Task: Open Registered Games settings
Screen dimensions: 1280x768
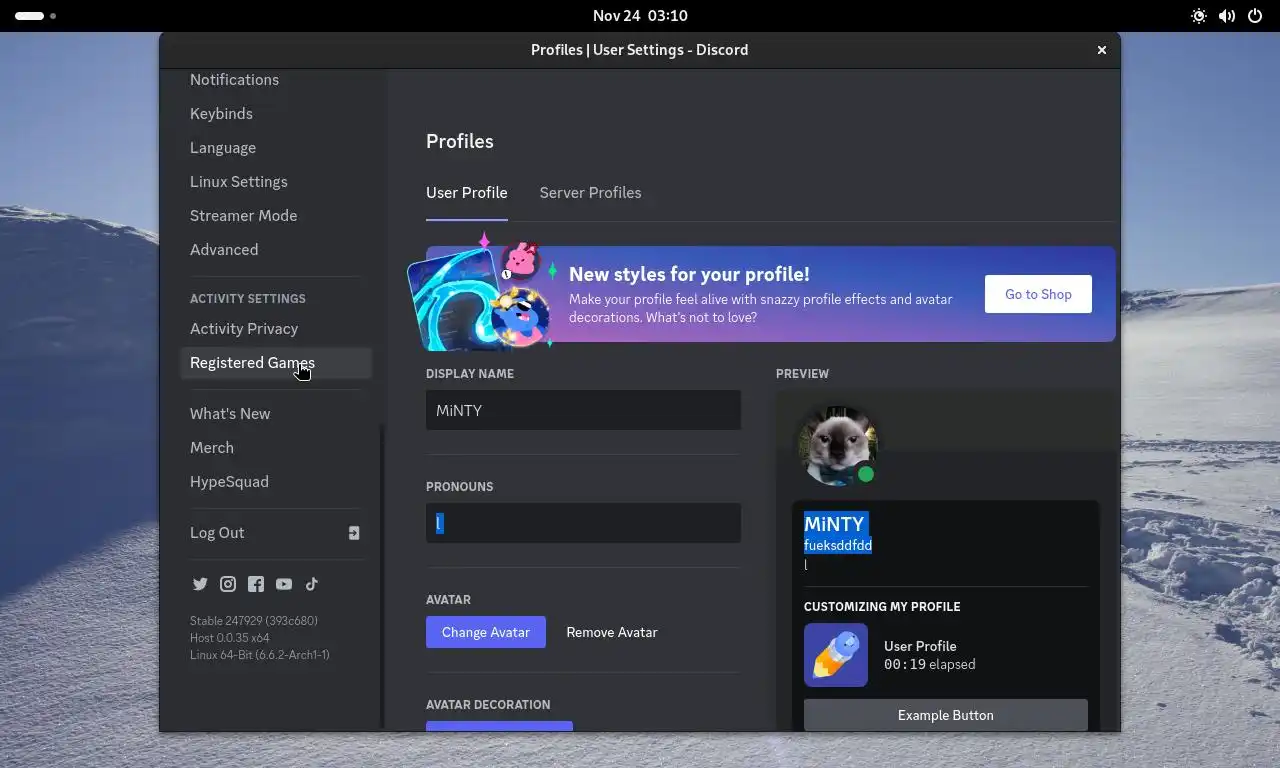Action: click(276, 363)
